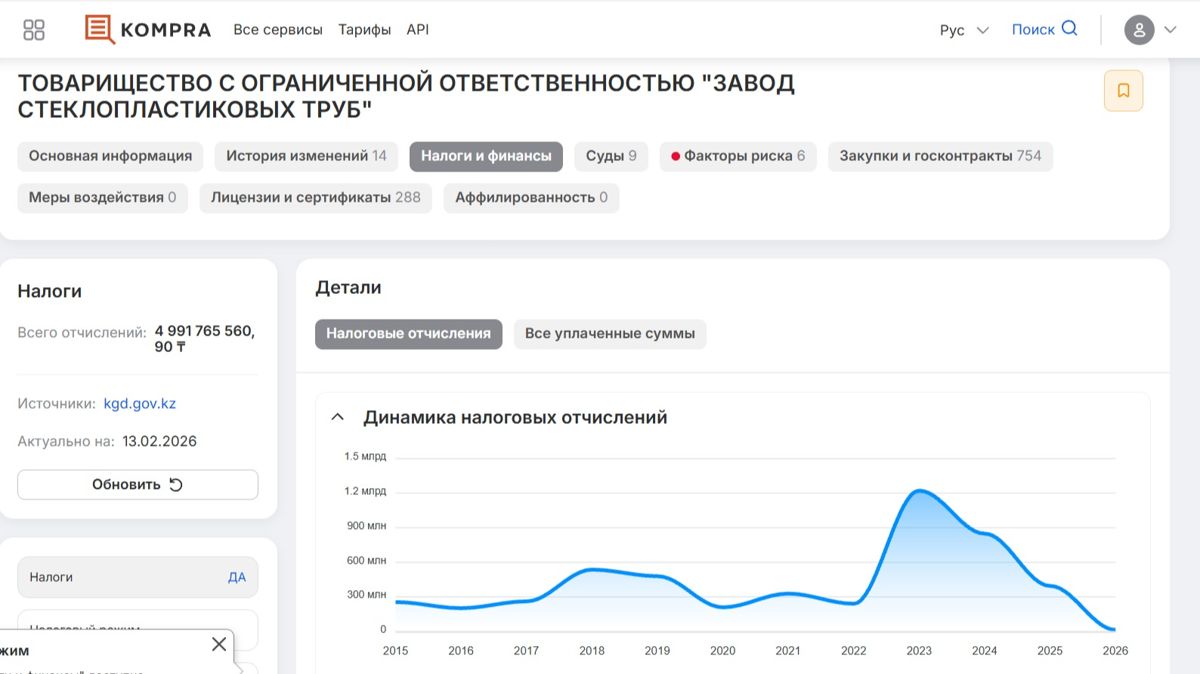The width and height of the screenshot is (1200, 674).
Task: Open the user profile avatar icon
Action: click(x=1139, y=29)
